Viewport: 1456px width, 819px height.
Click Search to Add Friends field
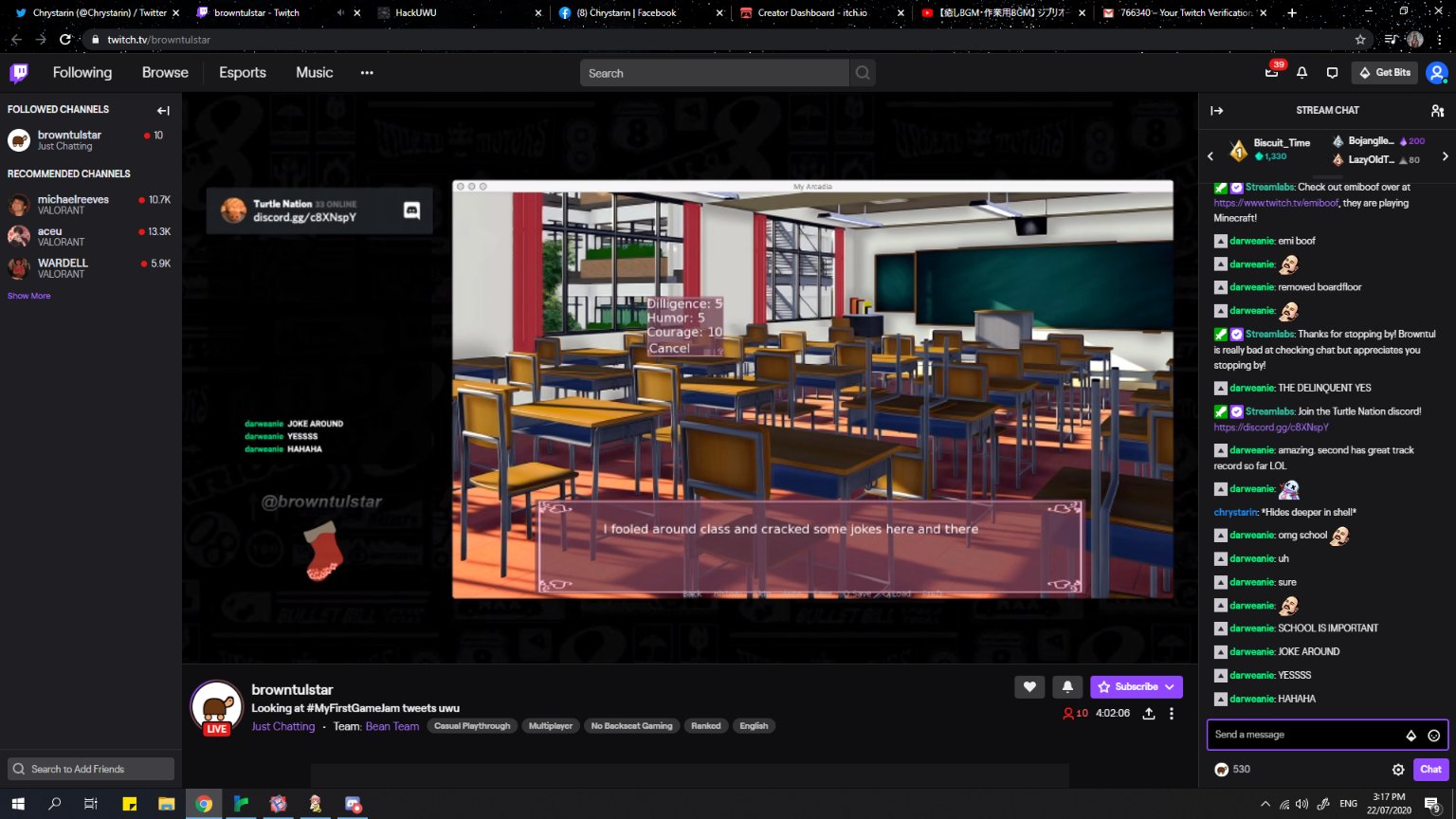click(91, 769)
